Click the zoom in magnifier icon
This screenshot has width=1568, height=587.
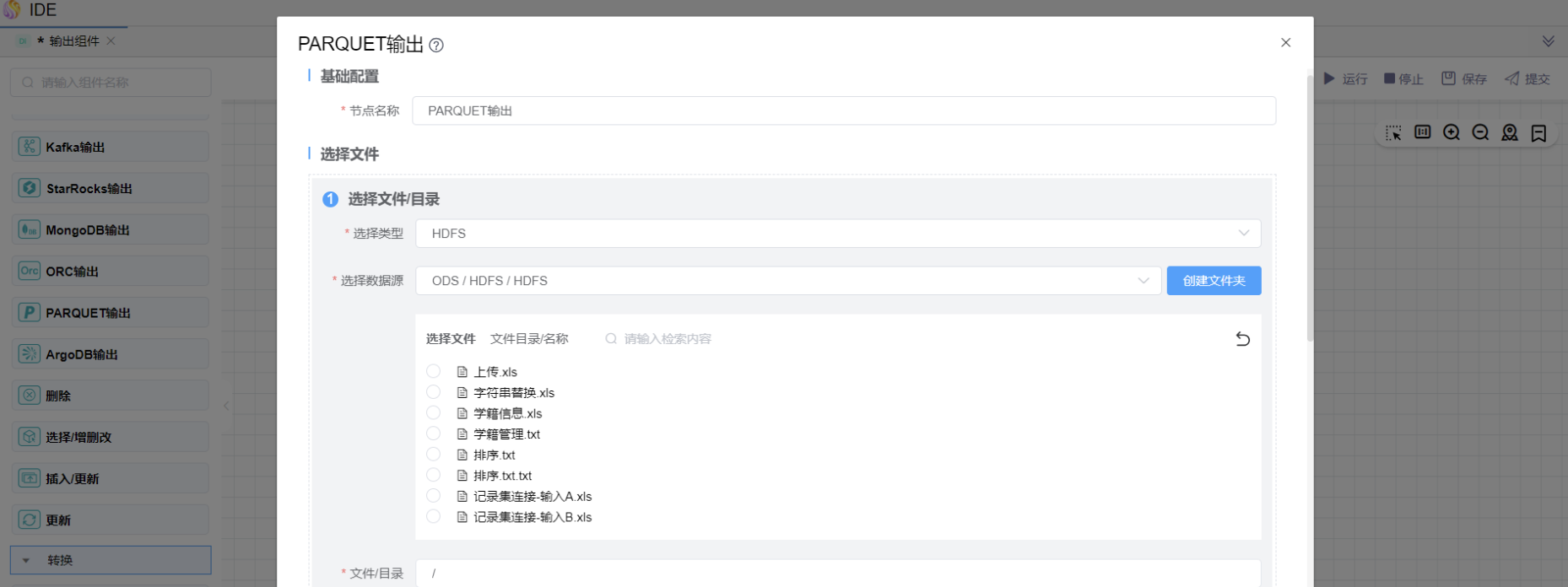1452,132
